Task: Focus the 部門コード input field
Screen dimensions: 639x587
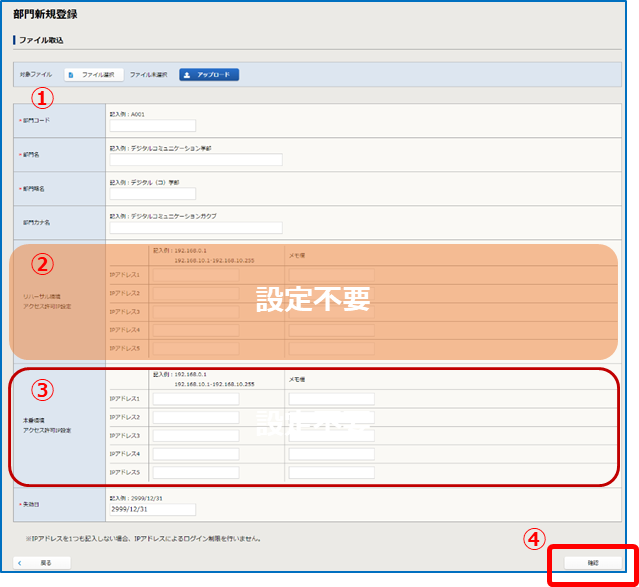Action: click(152, 126)
